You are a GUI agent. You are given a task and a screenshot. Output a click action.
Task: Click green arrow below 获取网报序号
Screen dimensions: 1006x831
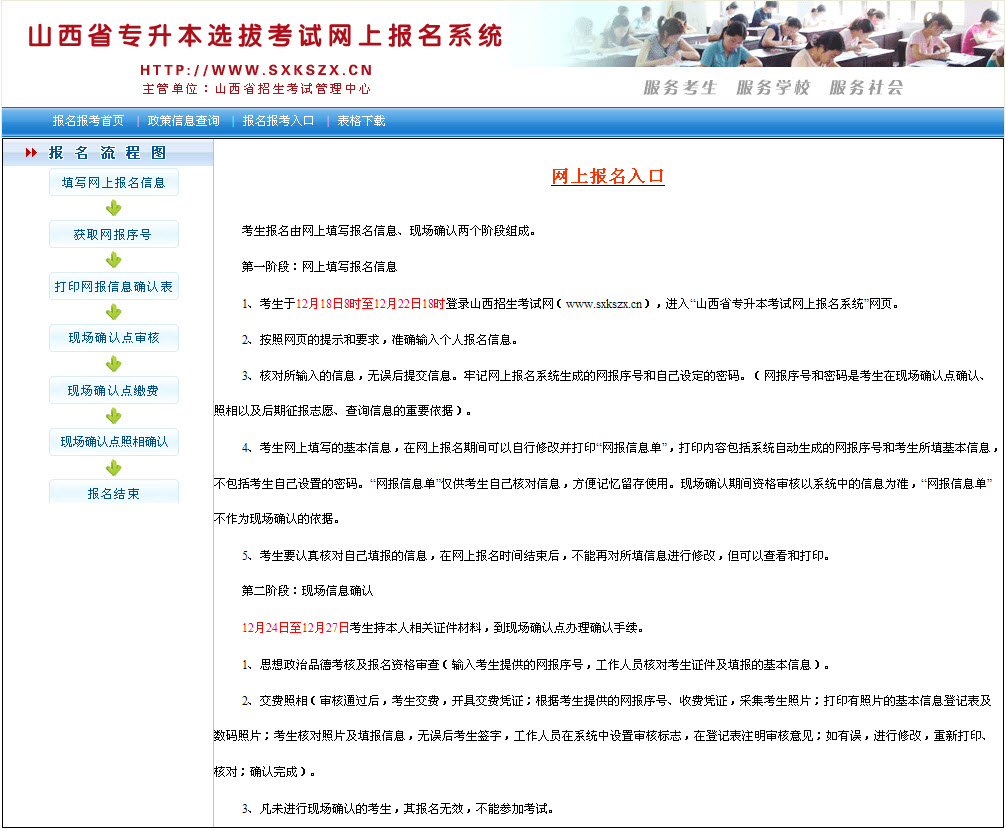point(114,260)
